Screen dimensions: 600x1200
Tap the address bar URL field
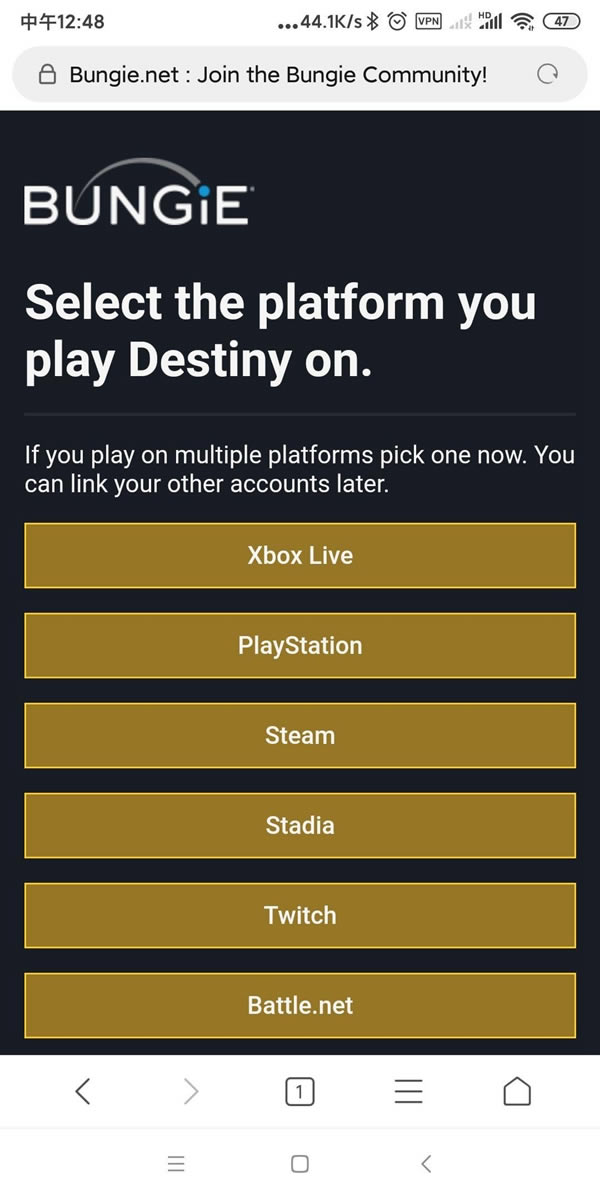(x=278, y=75)
